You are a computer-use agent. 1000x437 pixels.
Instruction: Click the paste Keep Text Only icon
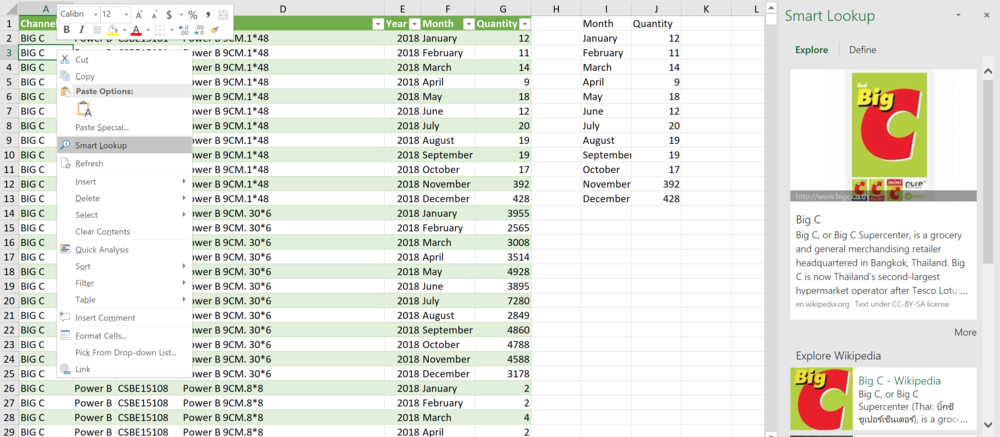(x=84, y=109)
